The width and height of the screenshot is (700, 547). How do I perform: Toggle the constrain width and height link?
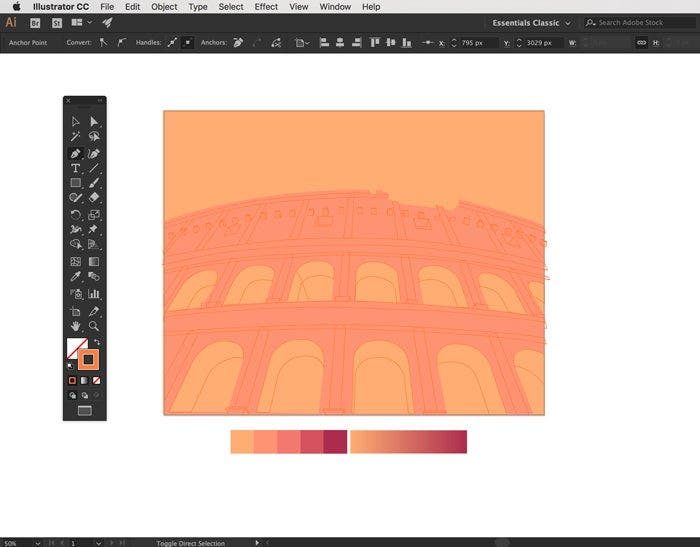tap(642, 43)
